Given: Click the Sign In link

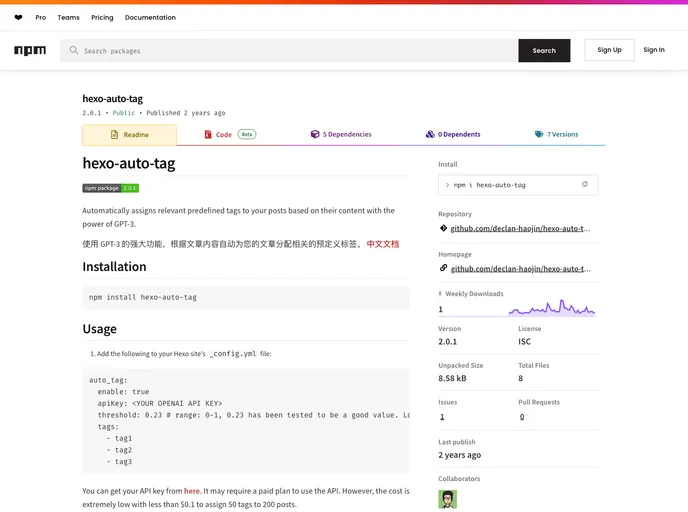Looking at the screenshot, I should click(654, 50).
